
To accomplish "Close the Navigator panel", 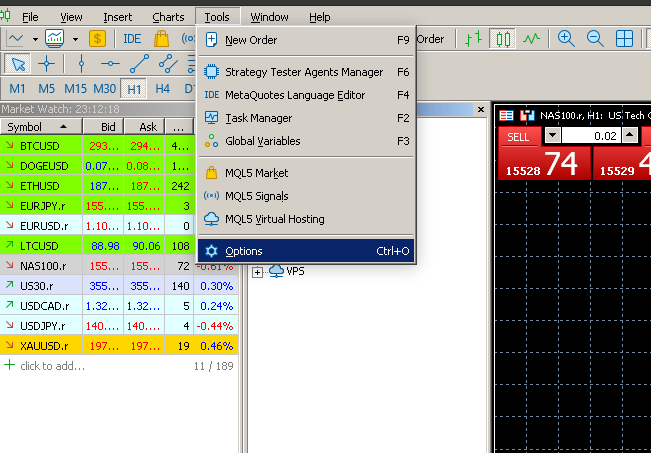I will pyautogui.click(x=481, y=109).
